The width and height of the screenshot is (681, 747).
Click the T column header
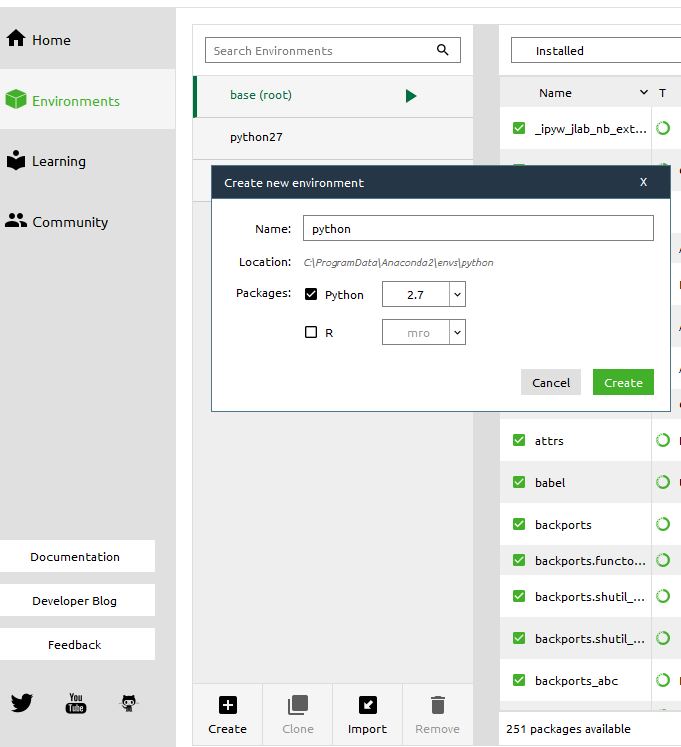tap(662, 93)
